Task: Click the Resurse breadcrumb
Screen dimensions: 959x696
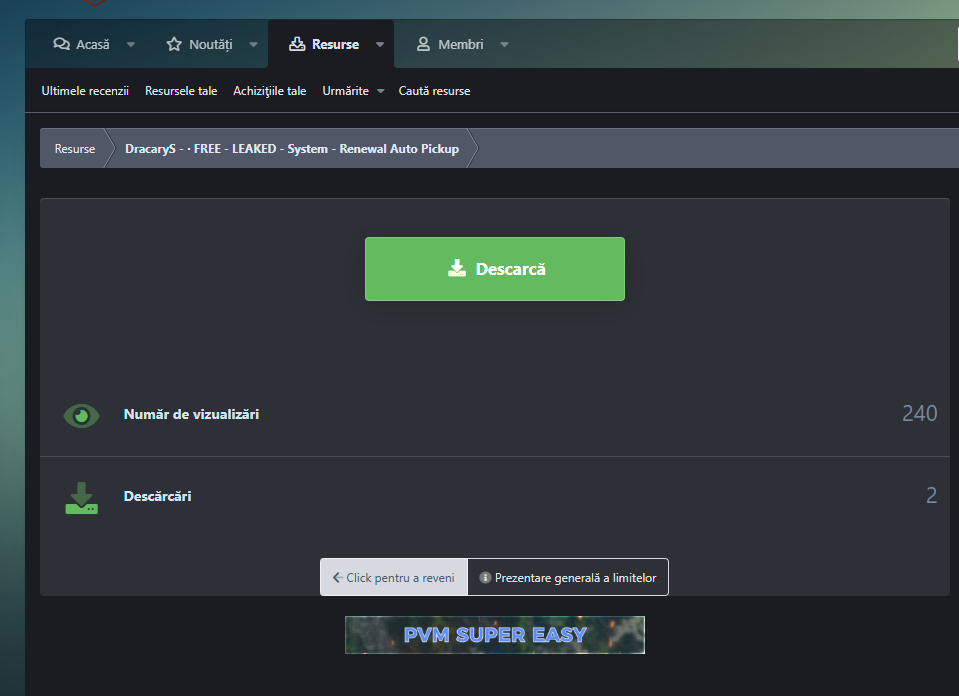Action: click(75, 149)
